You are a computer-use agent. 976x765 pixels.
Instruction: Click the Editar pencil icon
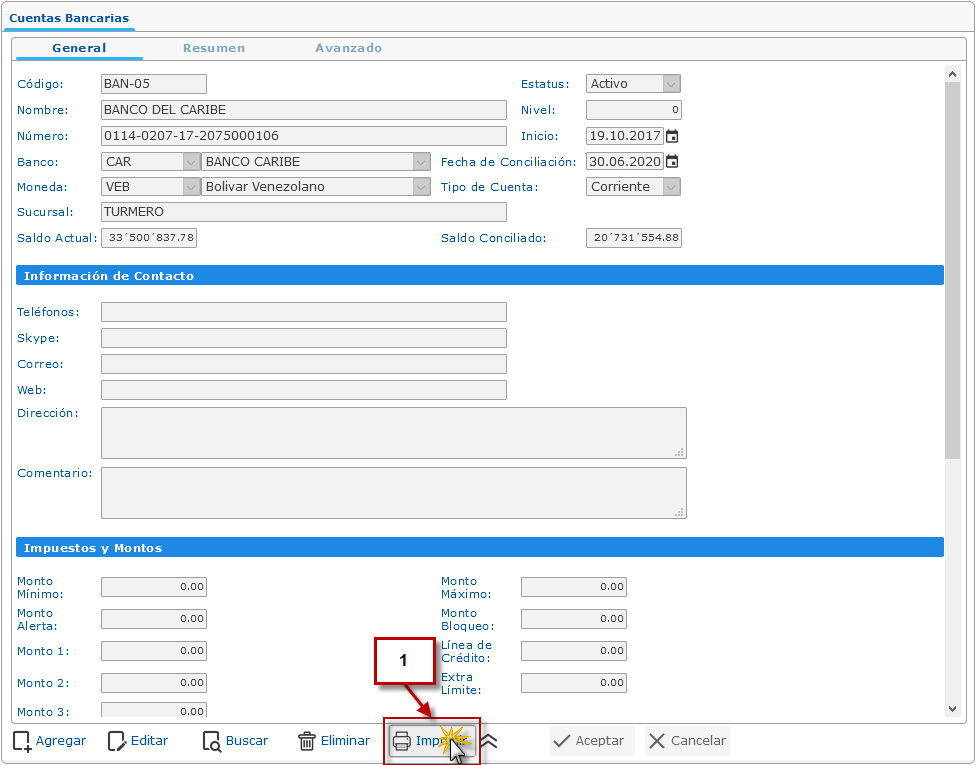point(117,741)
